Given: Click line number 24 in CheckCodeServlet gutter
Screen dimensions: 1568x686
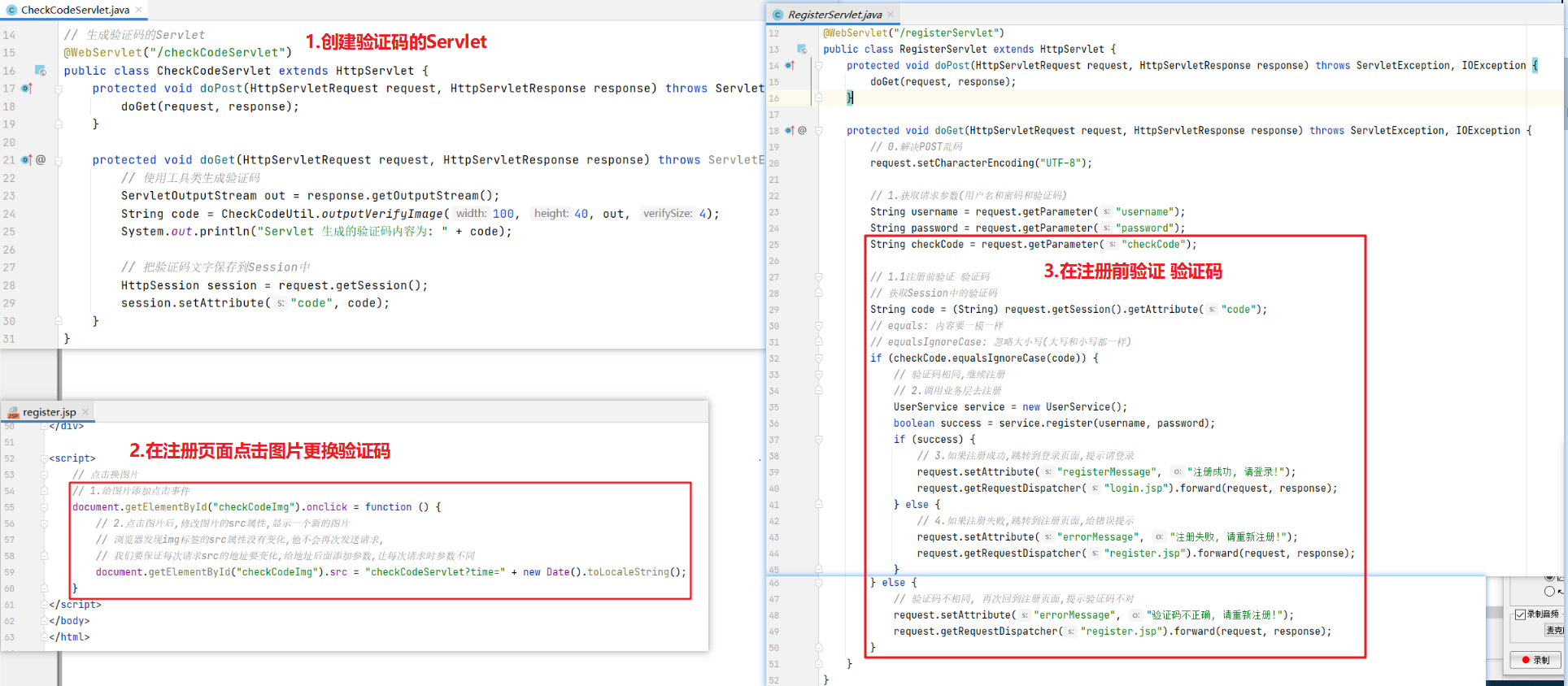Looking at the screenshot, I should point(9,214).
